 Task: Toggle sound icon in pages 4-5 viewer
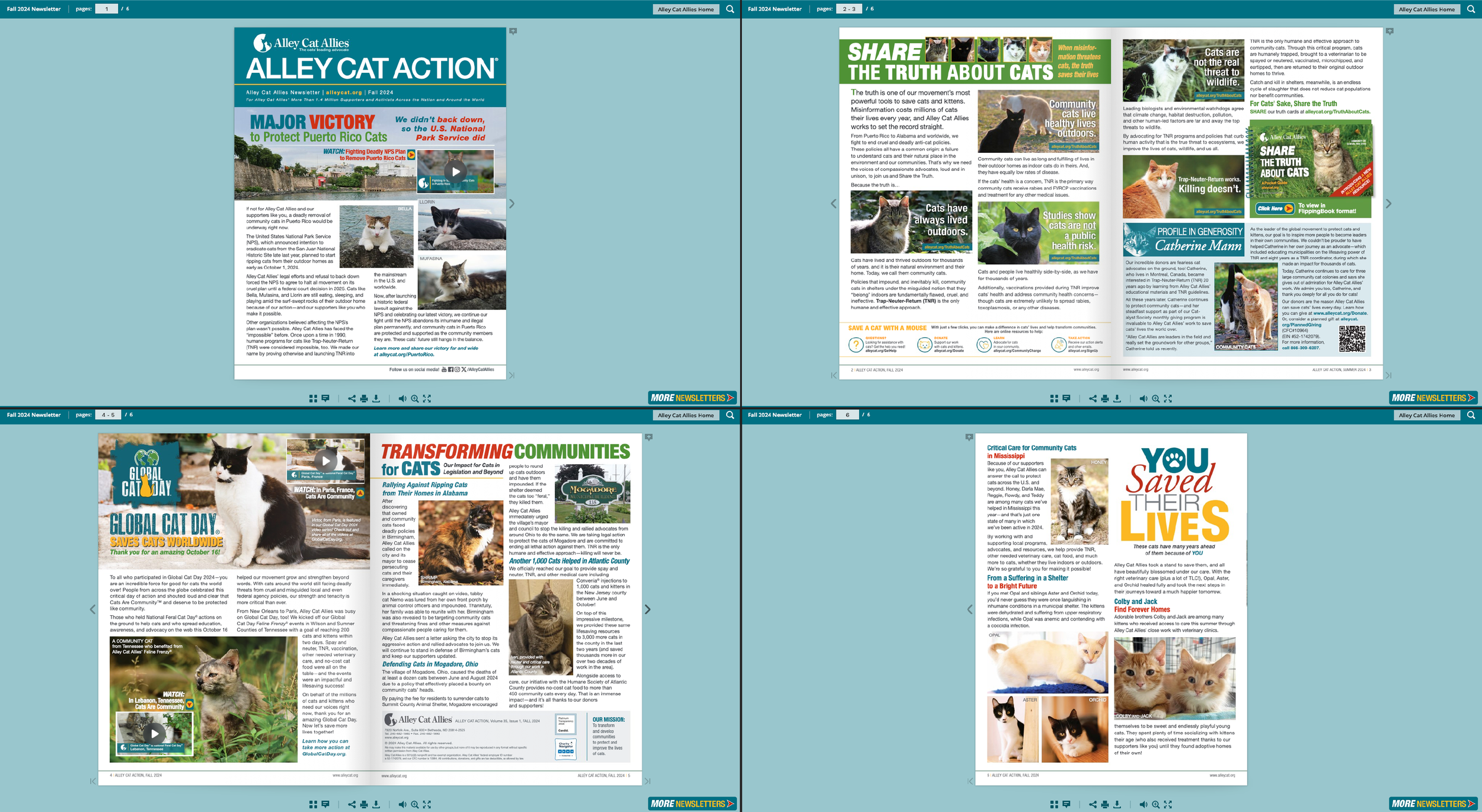402,804
